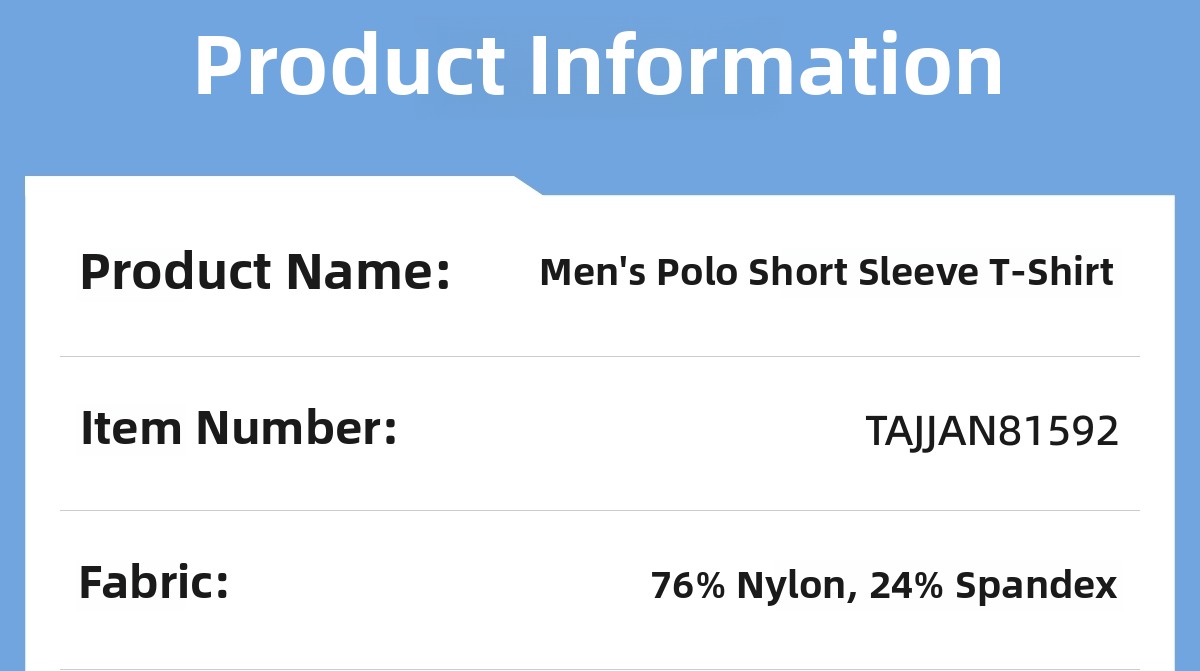Viewport: 1200px width, 671px height.
Task: Click the "Product Information" heading
Action: (598, 67)
